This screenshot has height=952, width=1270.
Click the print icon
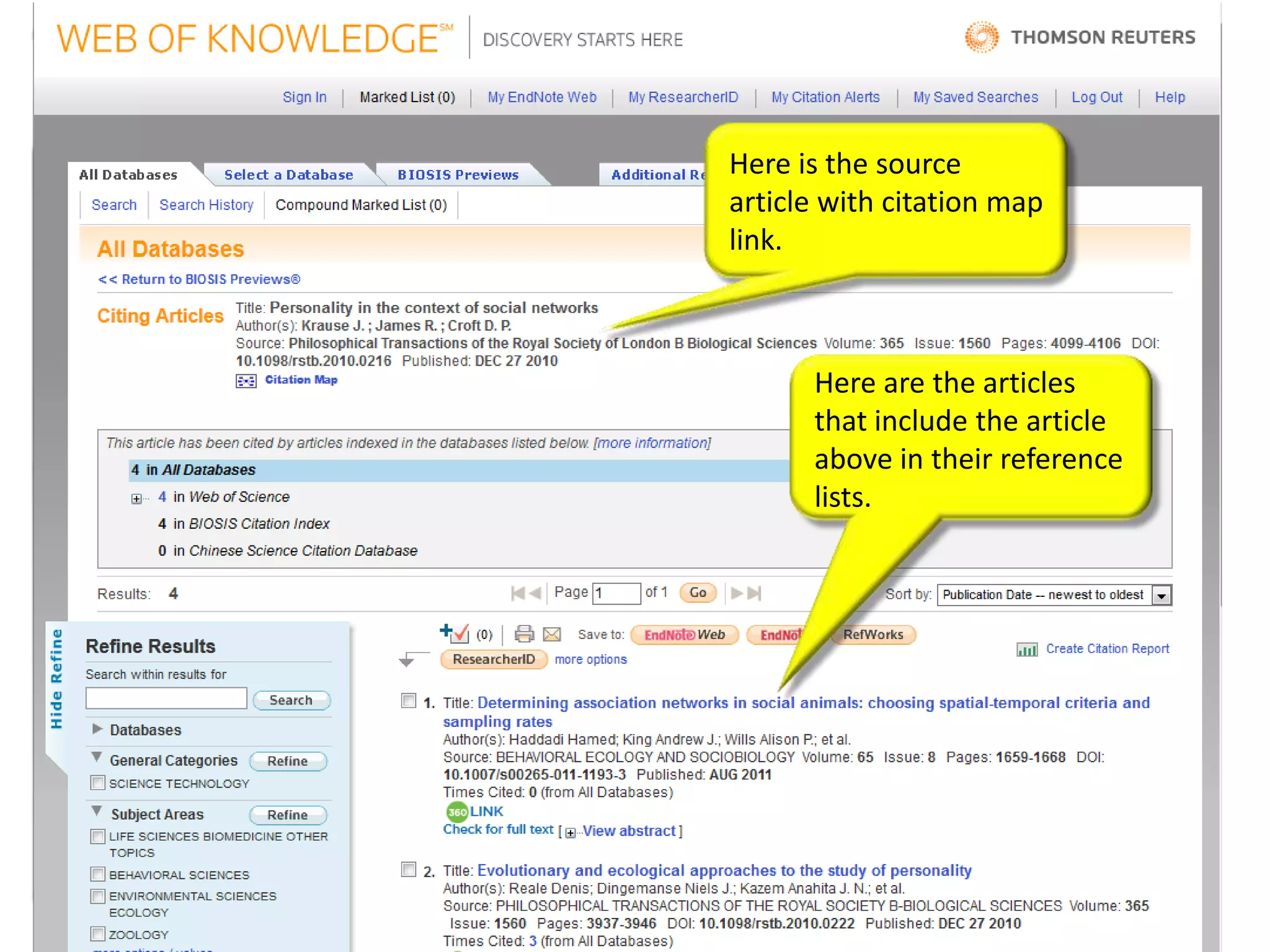coord(524,633)
